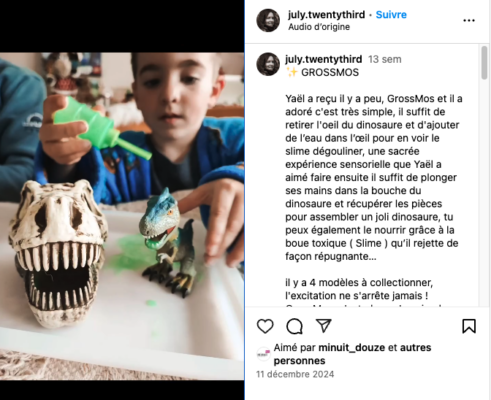Share the post via paper plane icon
The width and height of the screenshot is (491, 400).
tap(324, 326)
